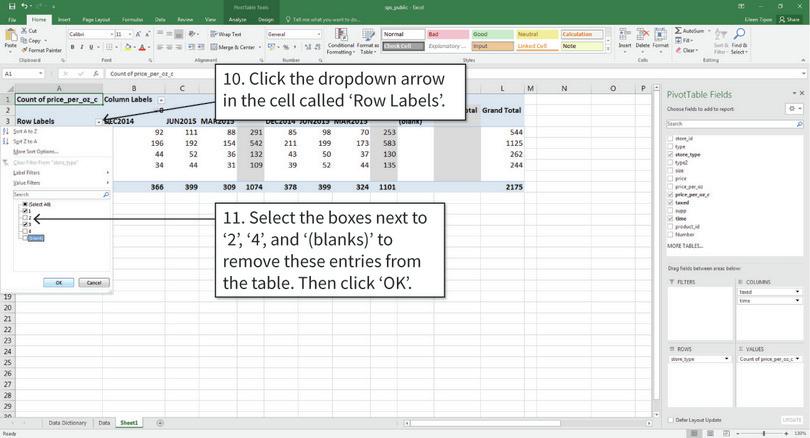The width and height of the screenshot is (810, 438).
Task: Open store_type dropdown in Rows area
Action: pyautogui.click(x=726, y=359)
